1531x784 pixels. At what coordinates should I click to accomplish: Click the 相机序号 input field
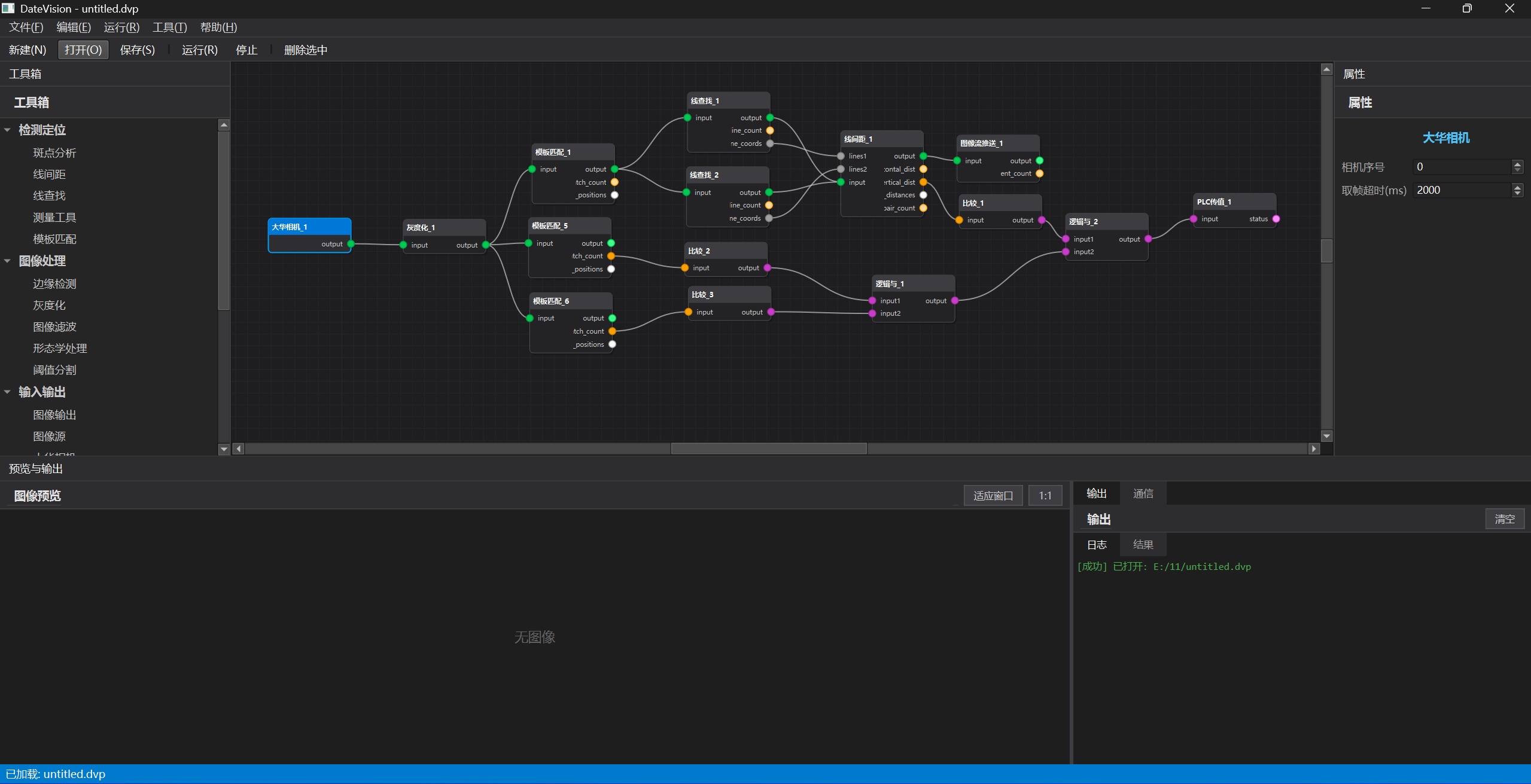point(1462,167)
